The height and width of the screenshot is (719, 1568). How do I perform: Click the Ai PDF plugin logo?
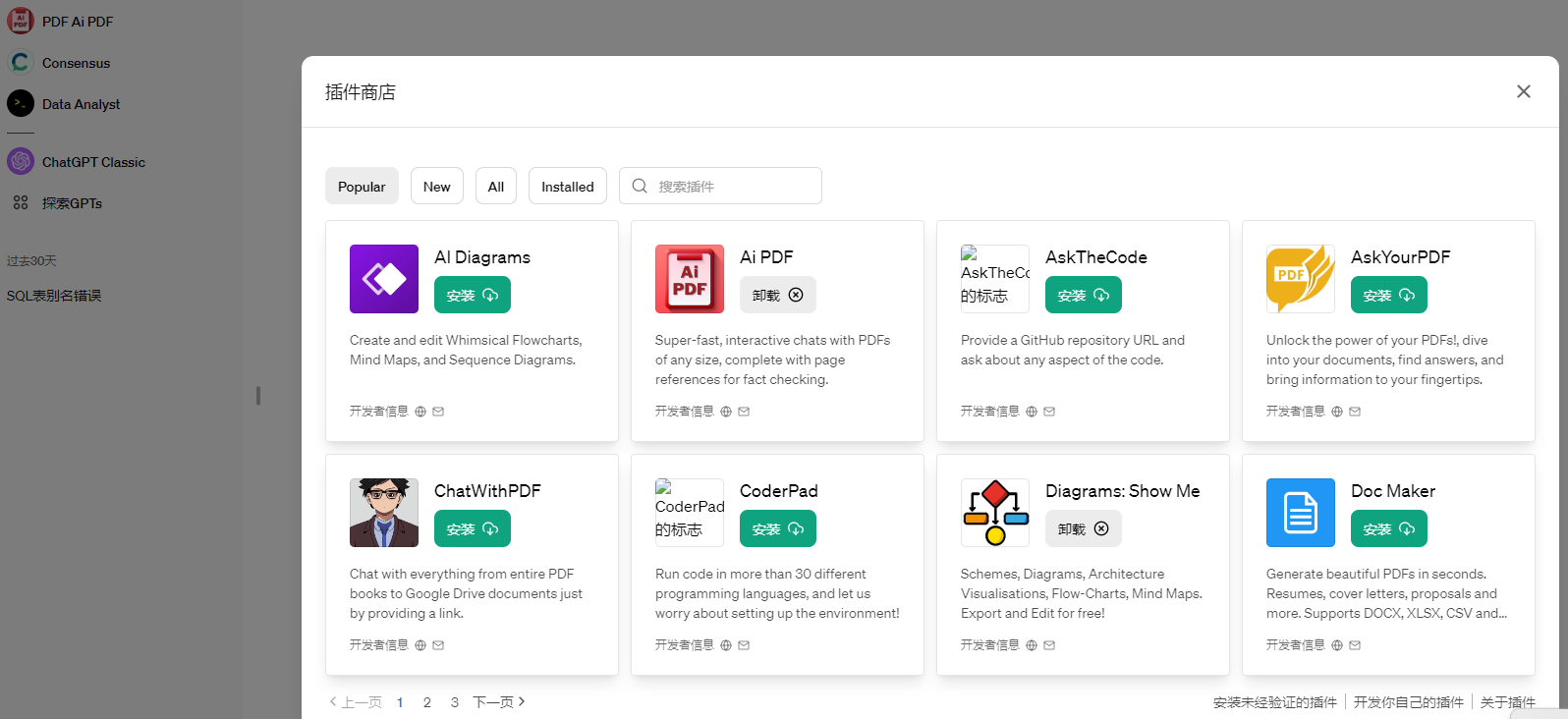(x=690, y=279)
